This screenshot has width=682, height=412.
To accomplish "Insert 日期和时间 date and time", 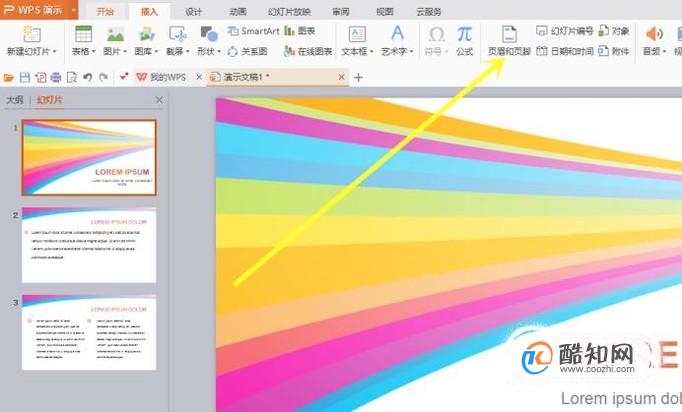I will [x=565, y=51].
